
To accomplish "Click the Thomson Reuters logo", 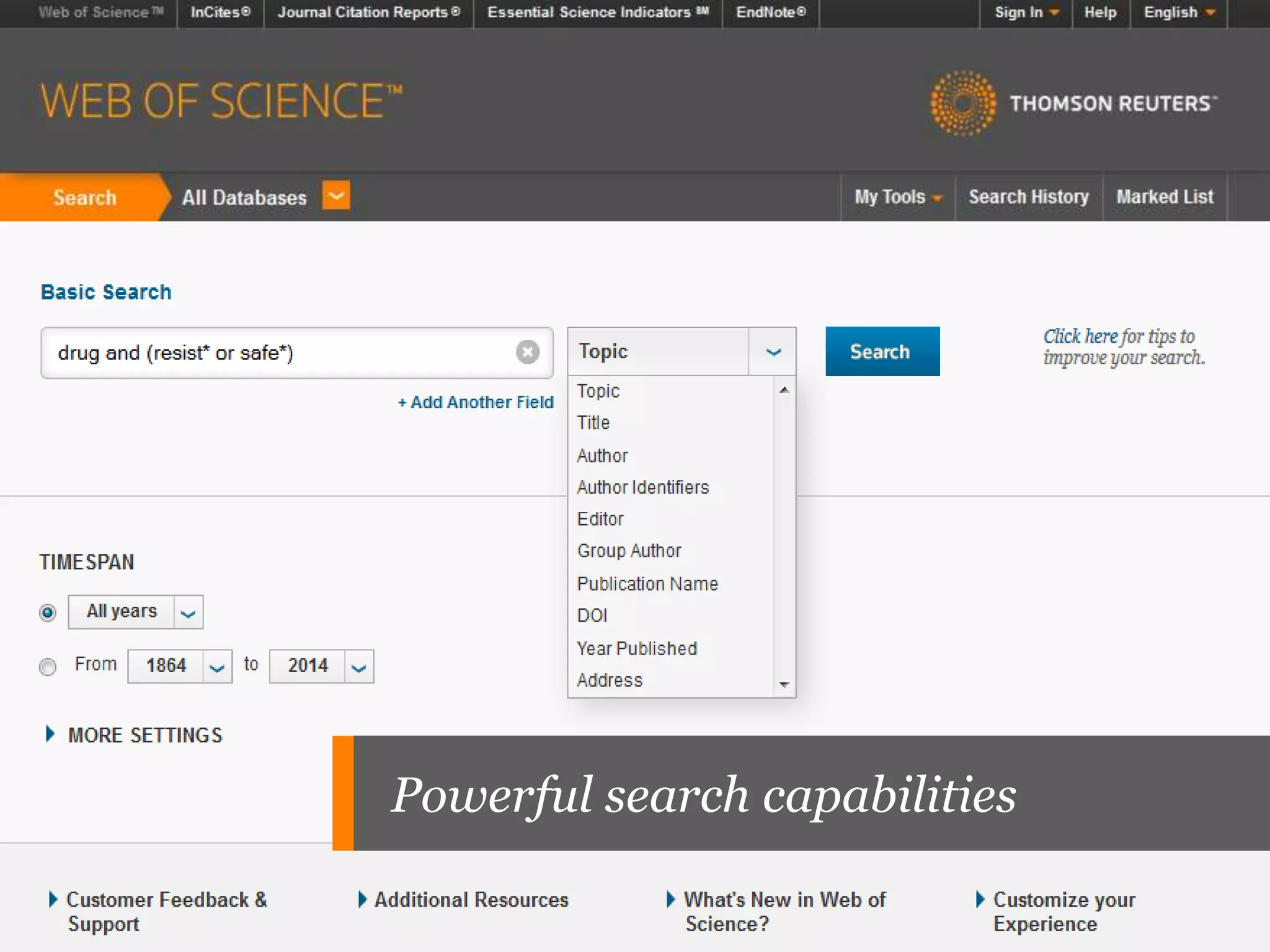I will 1073,103.
